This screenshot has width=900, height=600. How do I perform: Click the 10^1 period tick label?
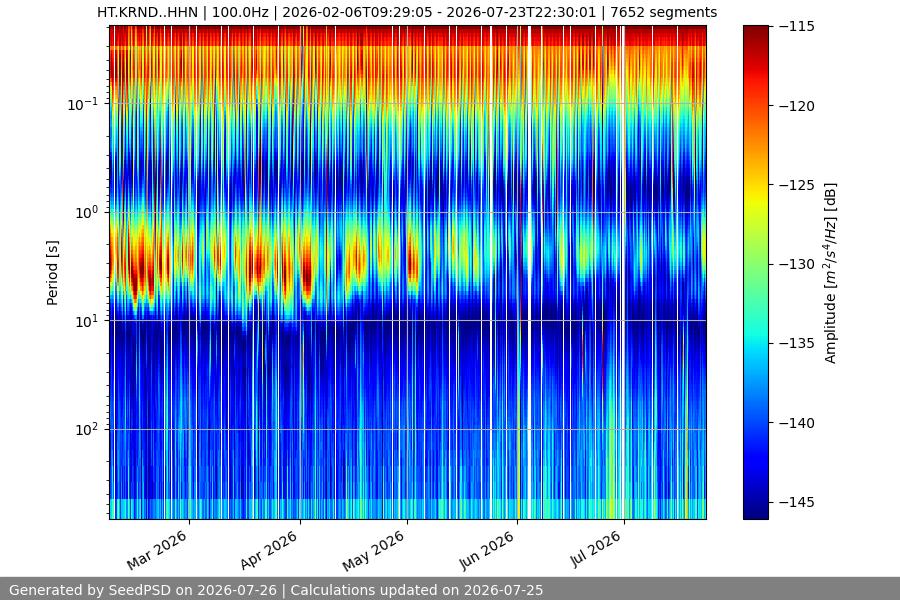[87, 321]
